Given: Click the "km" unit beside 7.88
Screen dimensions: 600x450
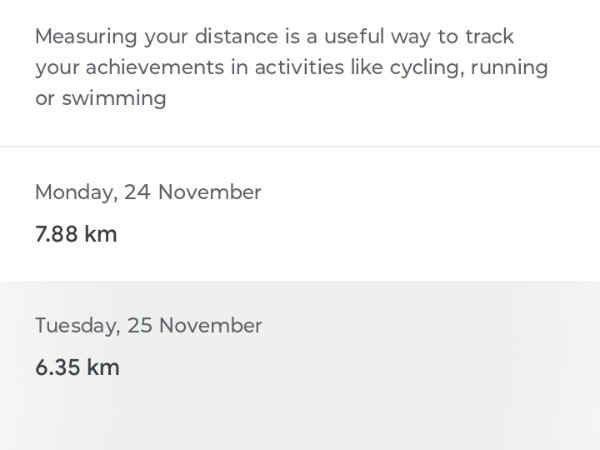Looking at the screenshot, I should (x=101, y=235).
